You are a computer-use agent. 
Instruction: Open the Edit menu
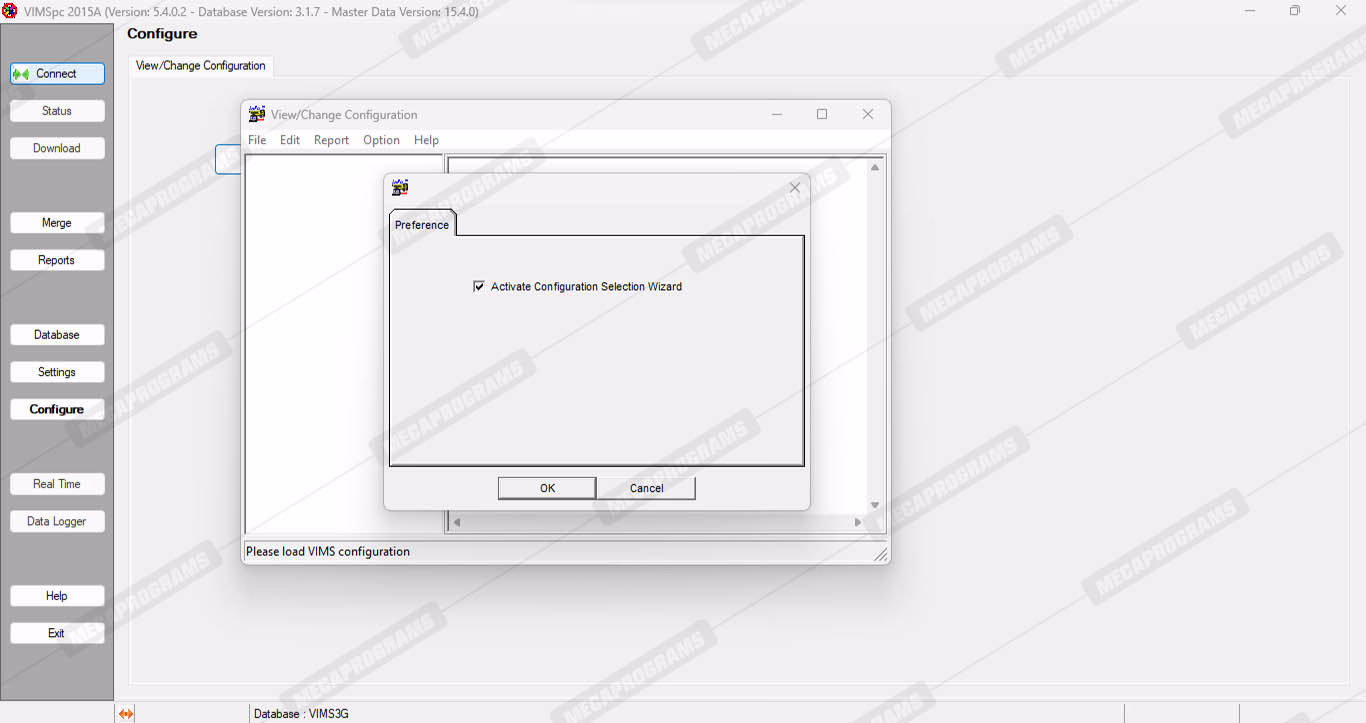pos(290,140)
